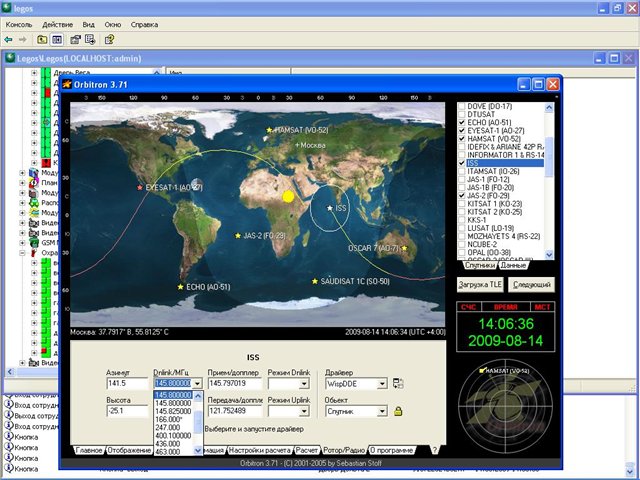Click the ISS satellite marker on the map

(329, 208)
